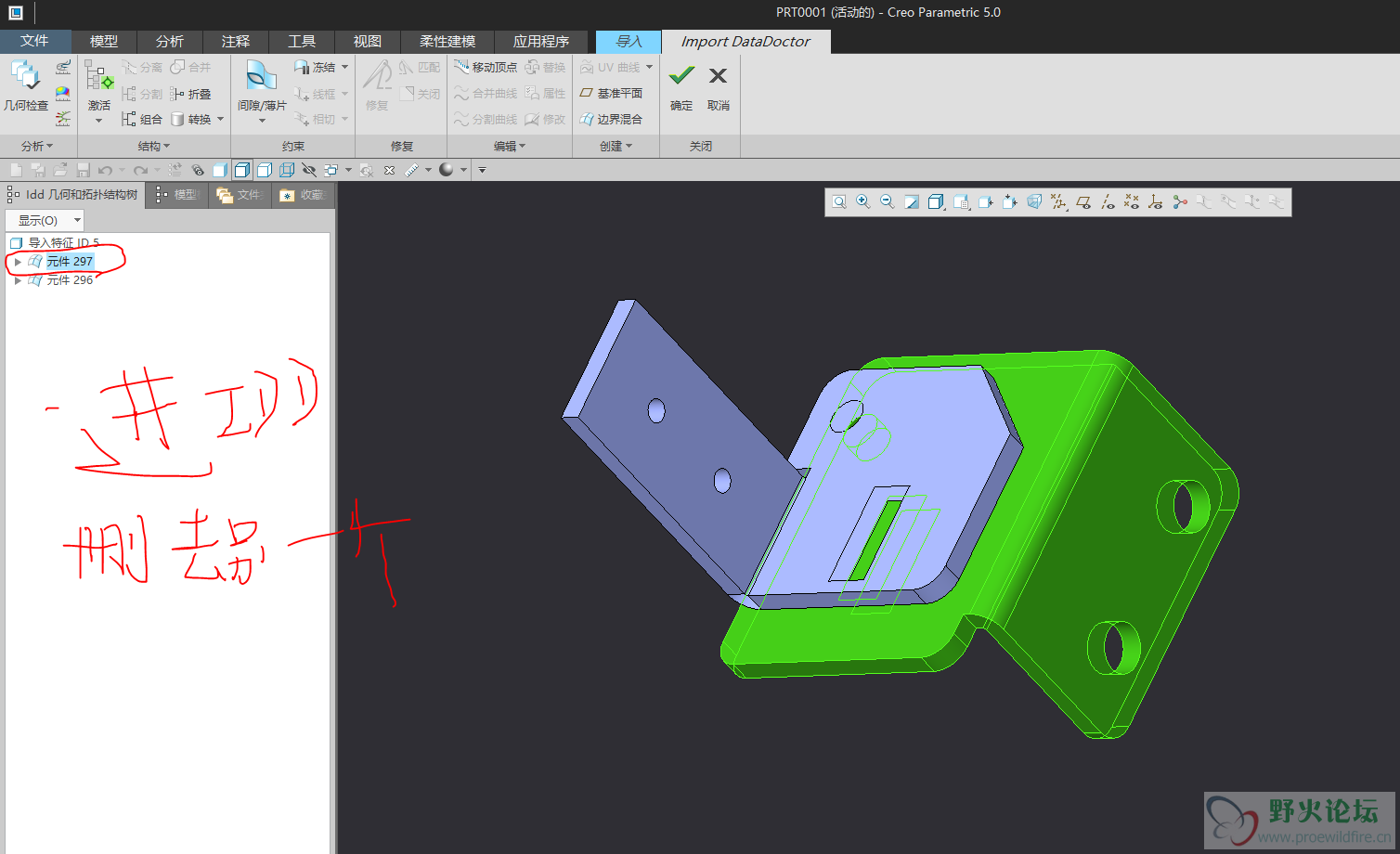Click the 几何检查 (geometry check) button
The height and width of the screenshot is (854, 1400).
(26, 87)
